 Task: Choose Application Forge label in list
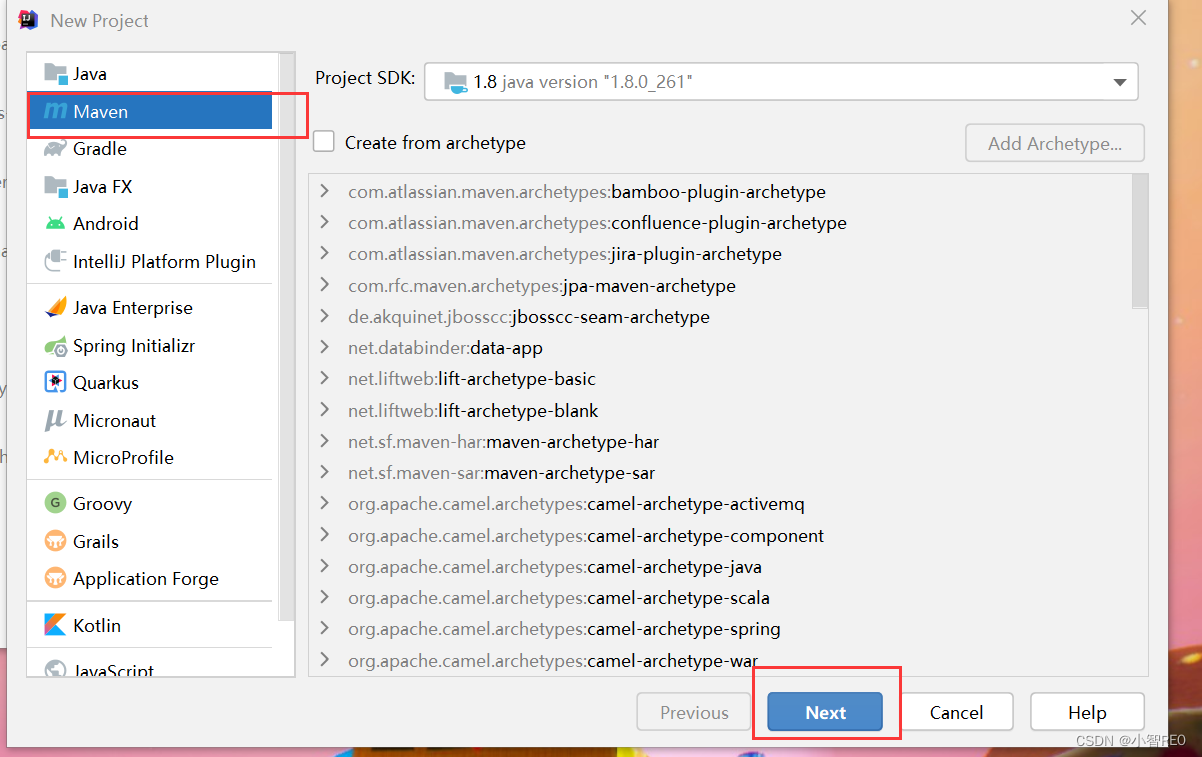click(x=146, y=579)
